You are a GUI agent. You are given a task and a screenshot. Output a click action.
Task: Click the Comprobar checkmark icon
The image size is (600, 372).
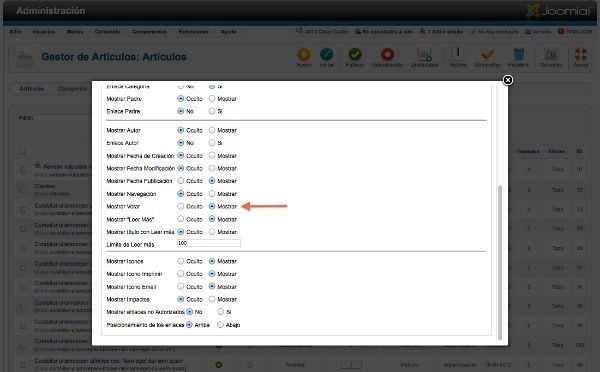click(x=488, y=54)
